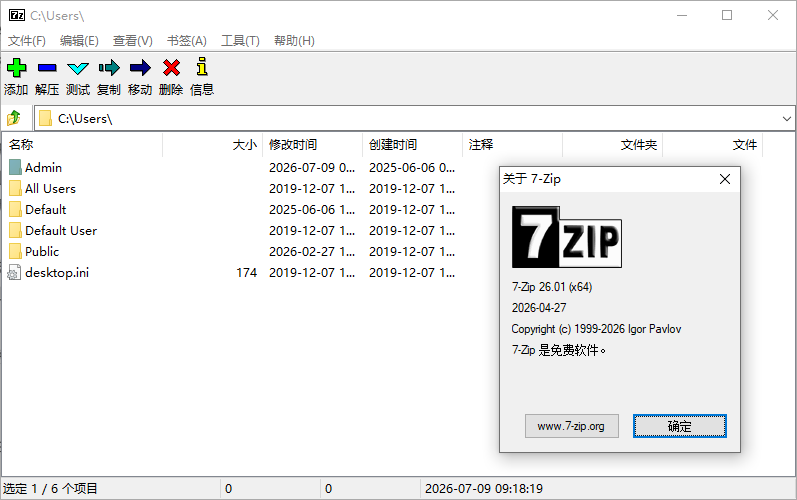Image resolution: width=797 pixels, height=500 pixels.
Task: Click the Admin created date 2025-06-06
Action: pyautogui.click(x=412, y=168)
